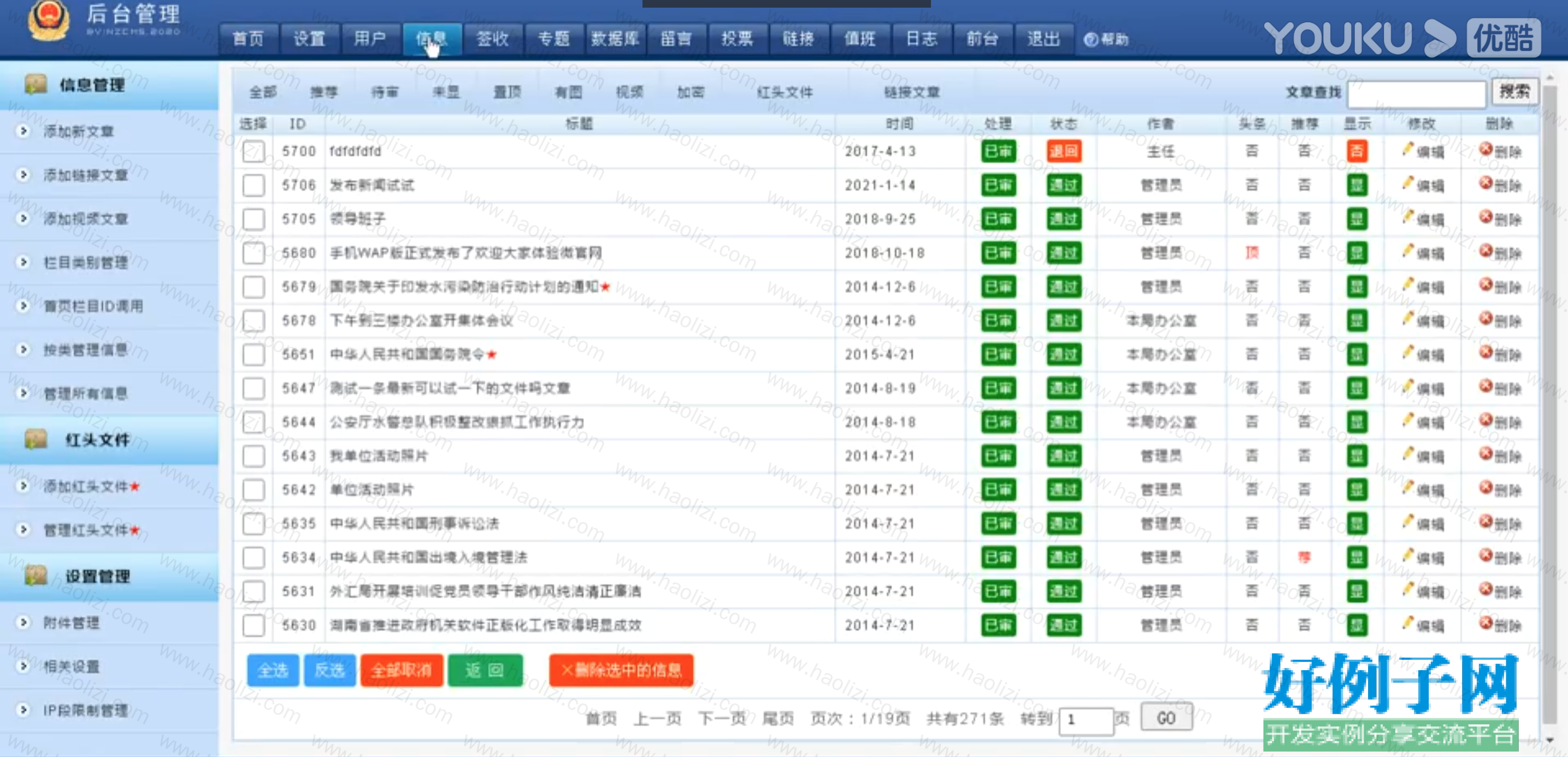Click delete icon for article 5644
Image resolution: width=1568 pixels, height=757 pixels.
click(x=1486, y=421)
